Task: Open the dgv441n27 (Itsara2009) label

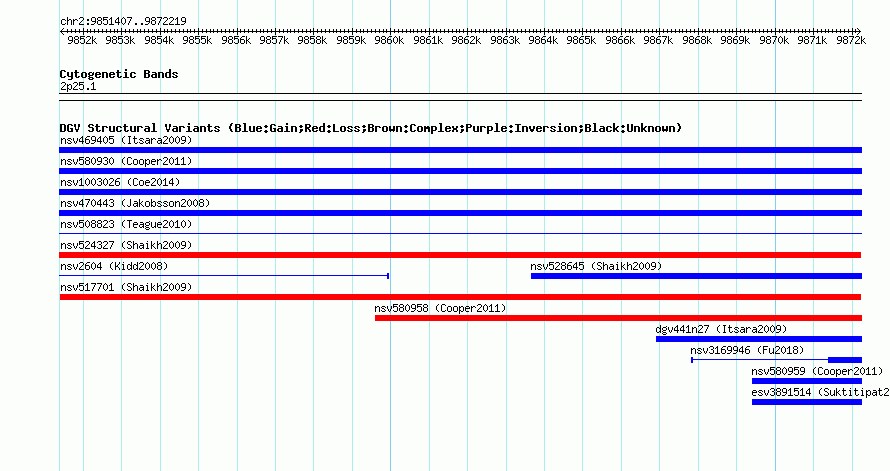Action: (x=721, y=329)
